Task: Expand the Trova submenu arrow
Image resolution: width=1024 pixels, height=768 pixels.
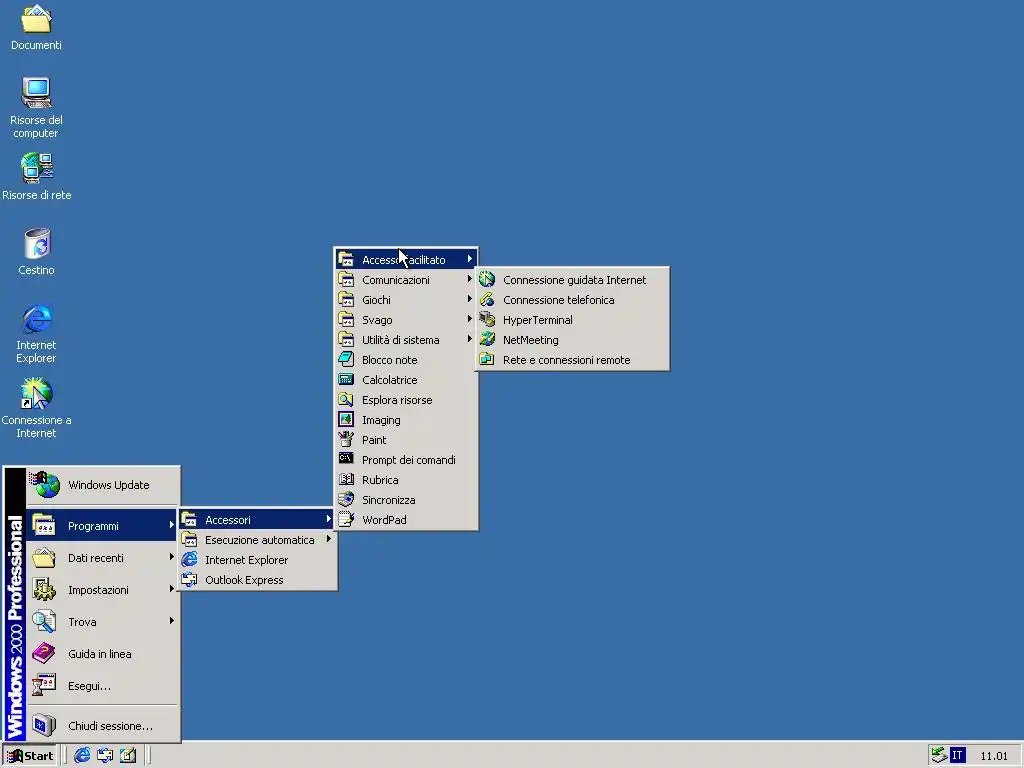Action: click(x=172, y=621)
